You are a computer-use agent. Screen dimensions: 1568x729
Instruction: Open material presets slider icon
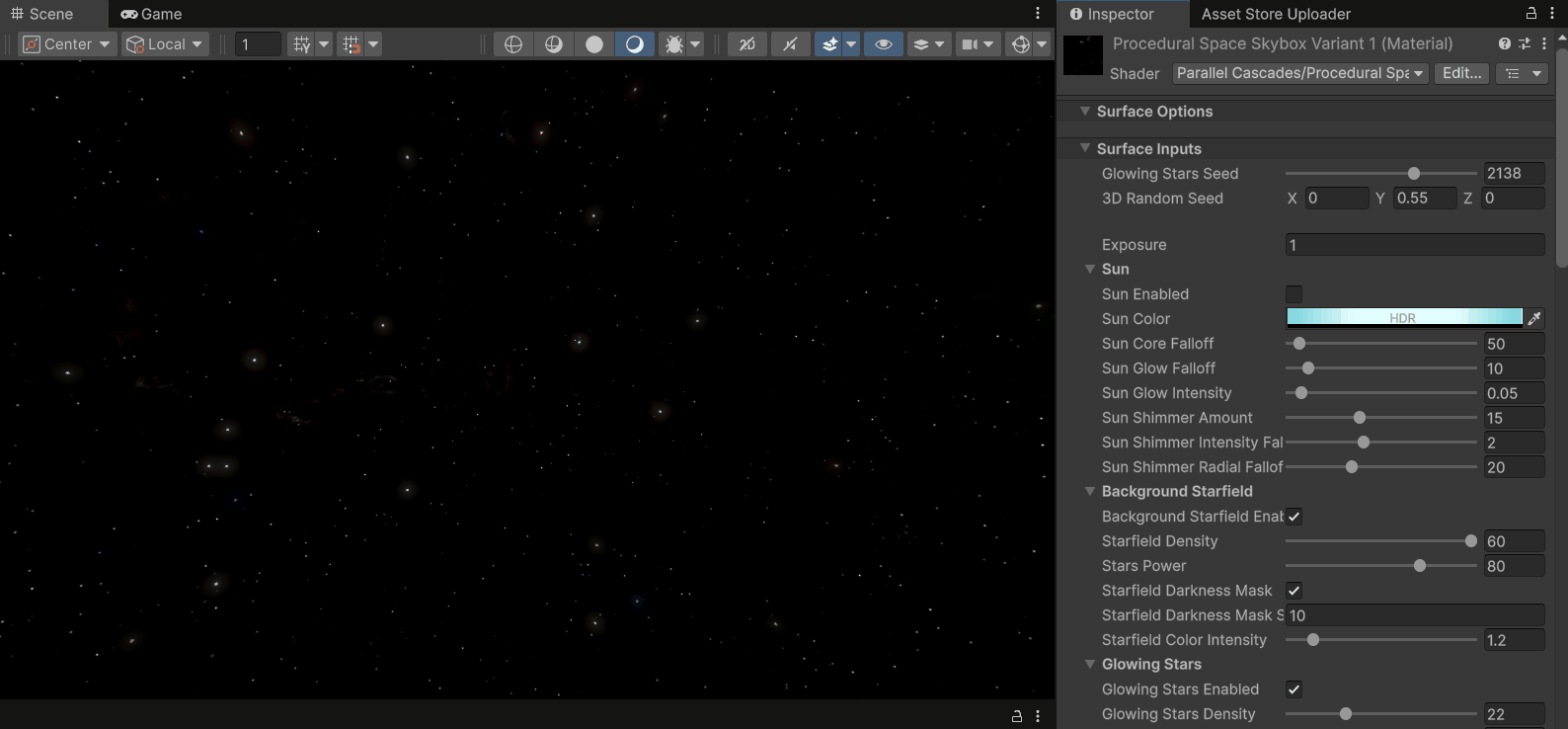tap(1524, 43)
